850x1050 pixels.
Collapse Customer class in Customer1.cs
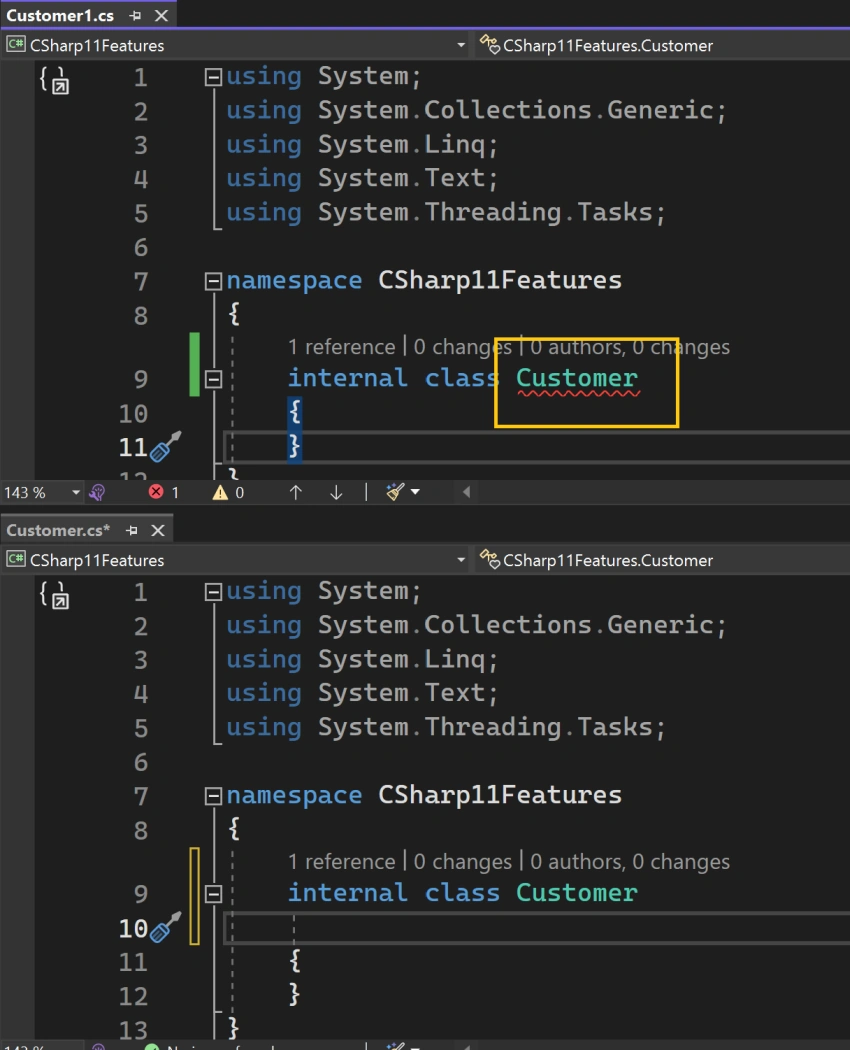click(213, 379)
